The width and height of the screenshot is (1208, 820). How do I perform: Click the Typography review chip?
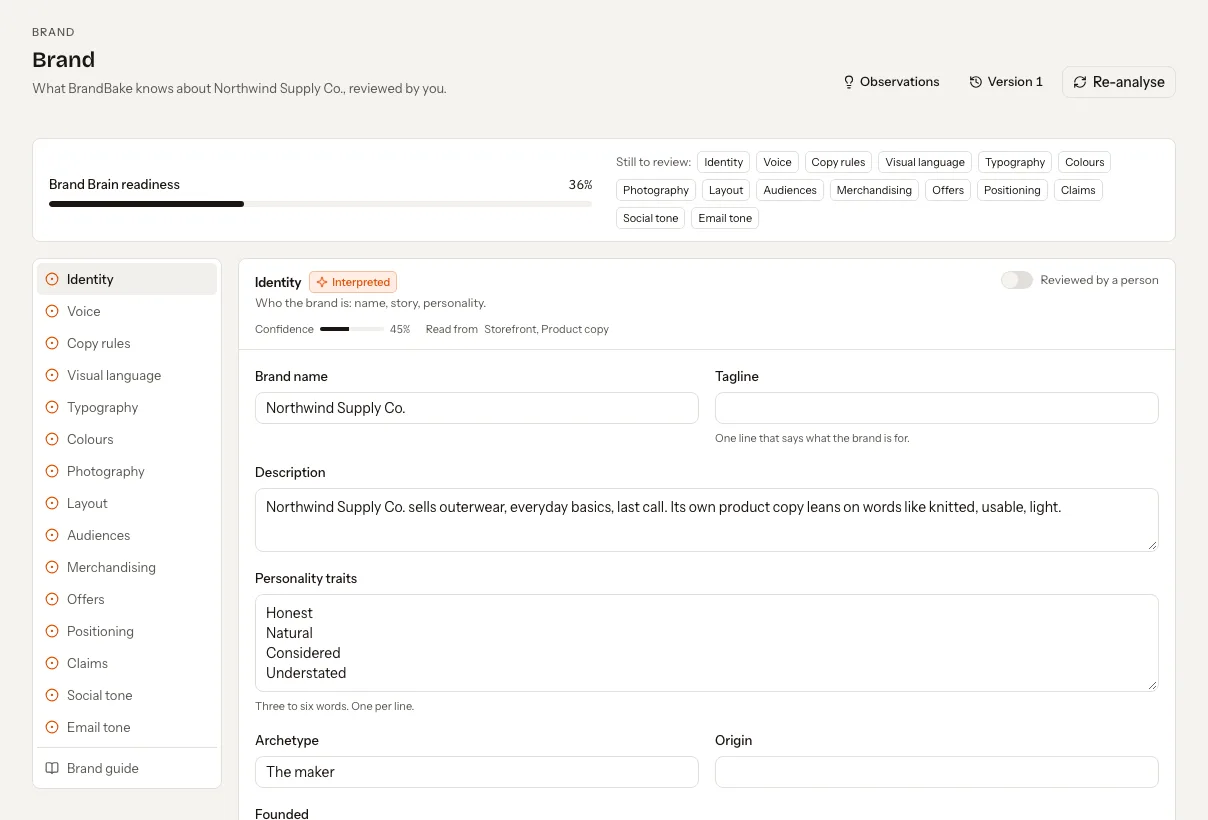pyautogui.click(x=1015, y=162)
